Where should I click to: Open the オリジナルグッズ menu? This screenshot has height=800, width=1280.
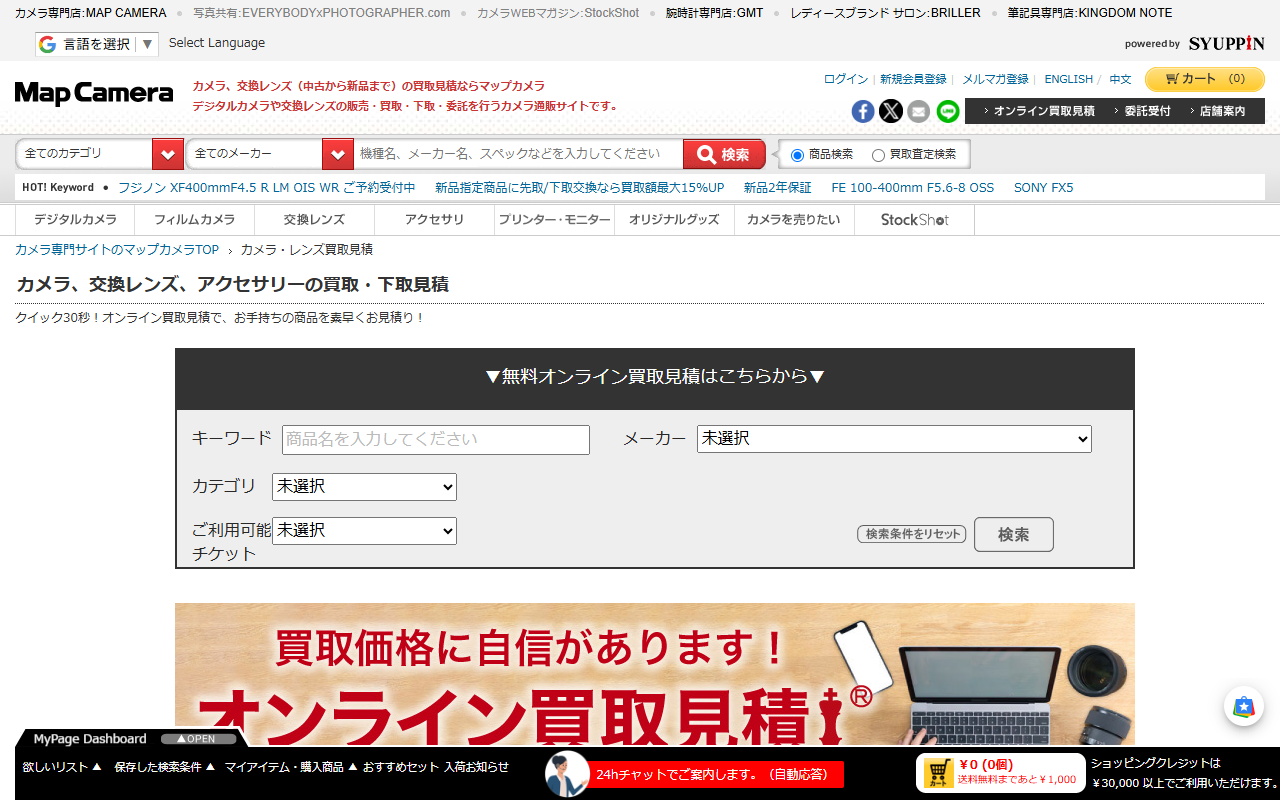pos(675,220)
